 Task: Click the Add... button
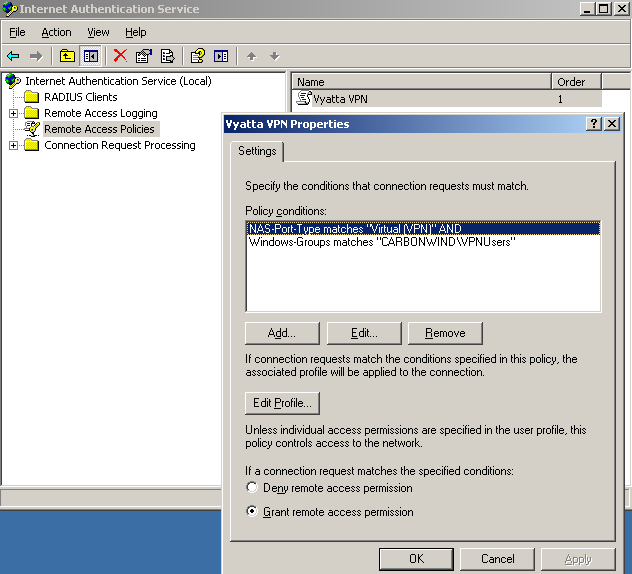[282, 333]
